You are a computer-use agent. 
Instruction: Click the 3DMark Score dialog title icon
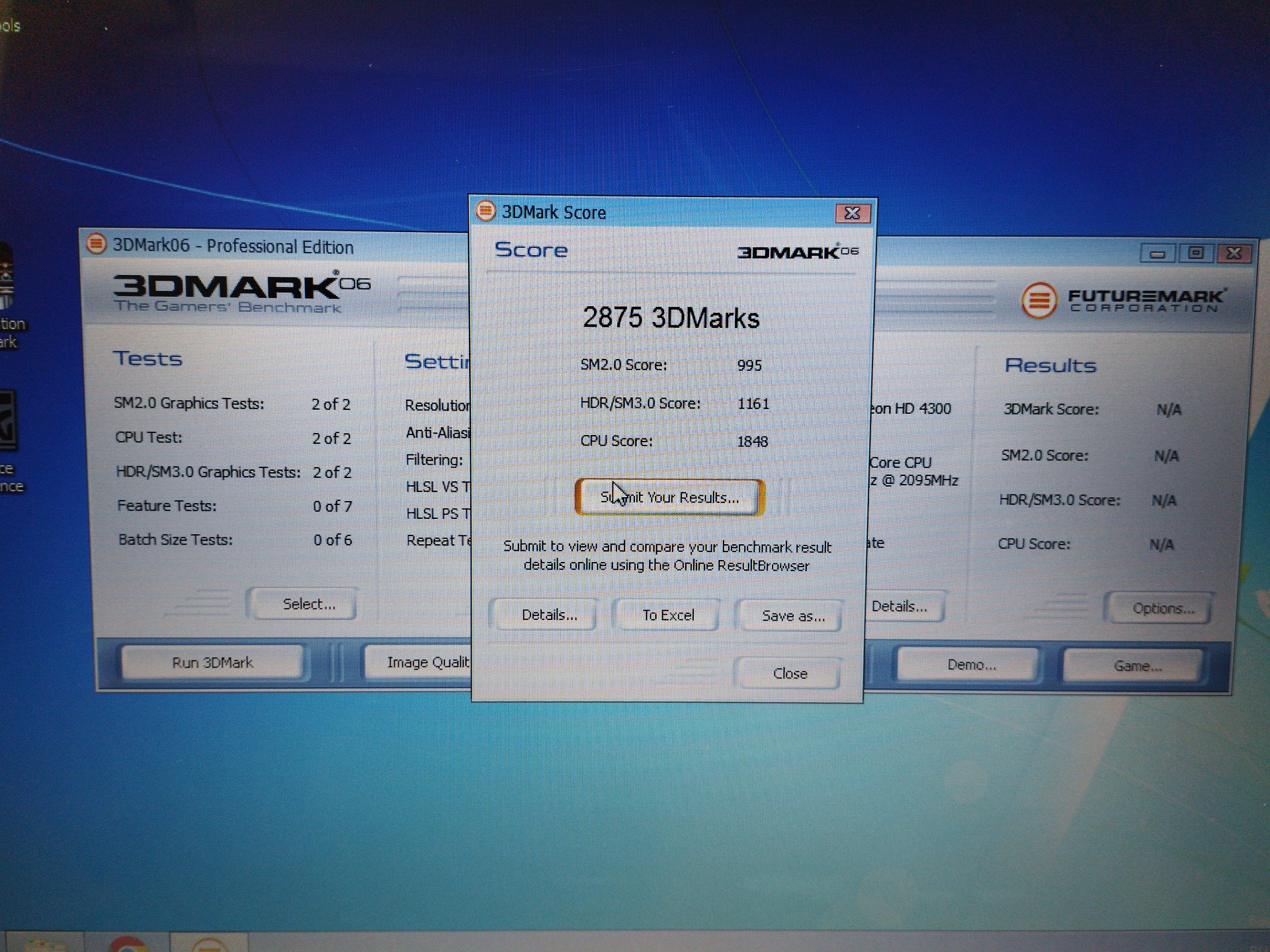coord(486,211)
